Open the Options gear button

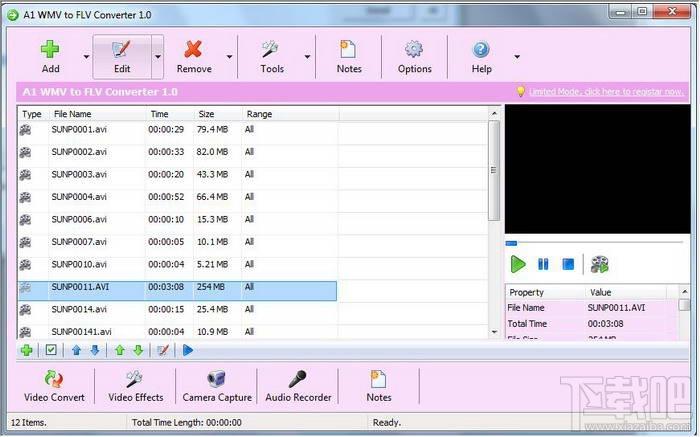point(415,57)
